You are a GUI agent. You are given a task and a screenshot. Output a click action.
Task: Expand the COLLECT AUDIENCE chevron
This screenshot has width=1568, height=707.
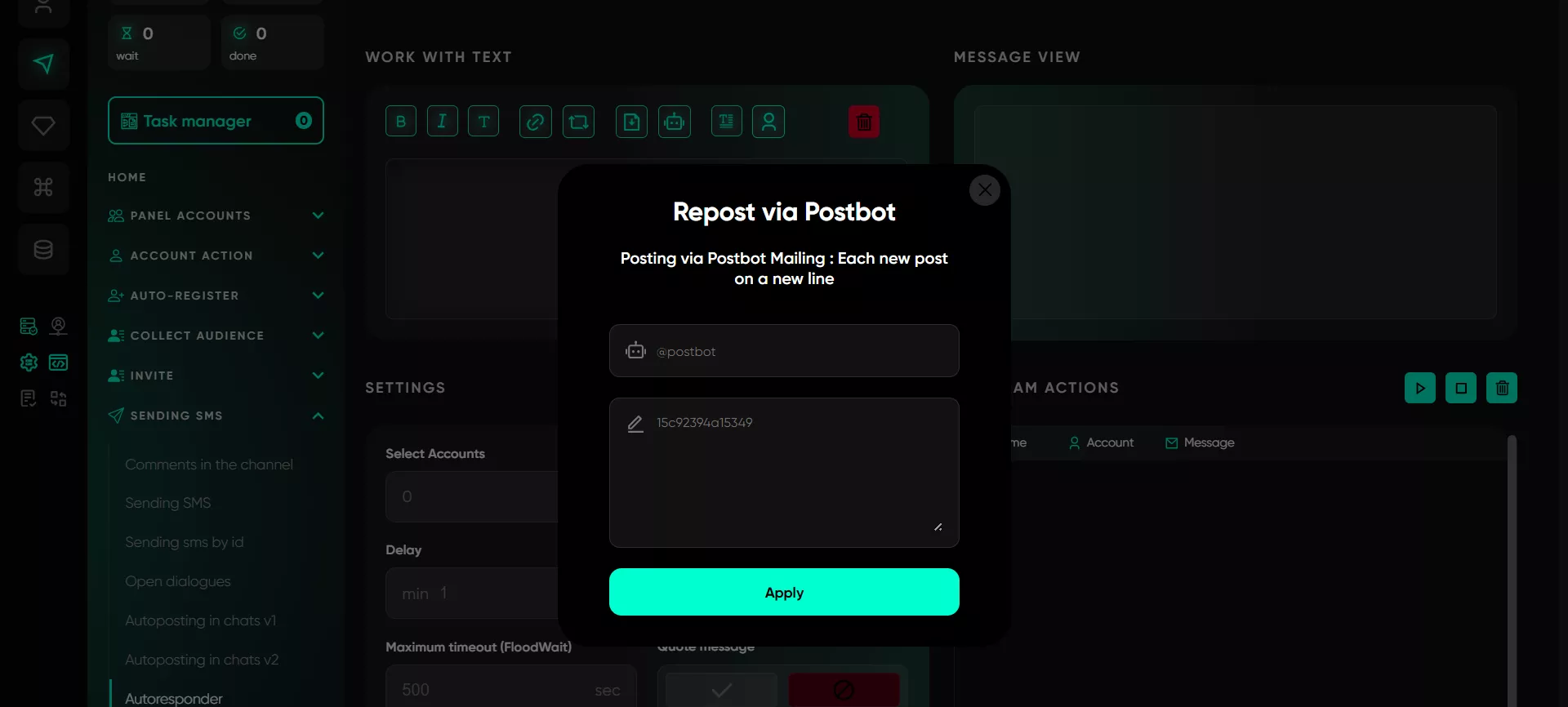coord(318,336)
